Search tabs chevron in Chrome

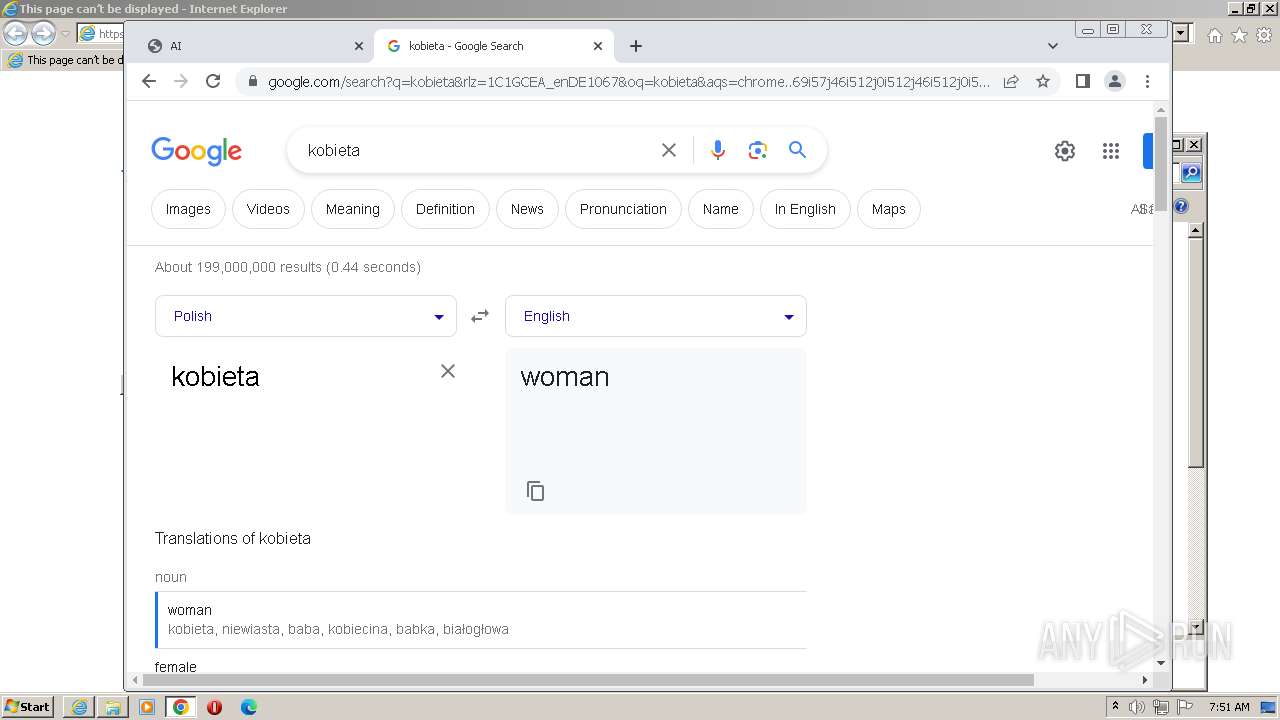1052,46
